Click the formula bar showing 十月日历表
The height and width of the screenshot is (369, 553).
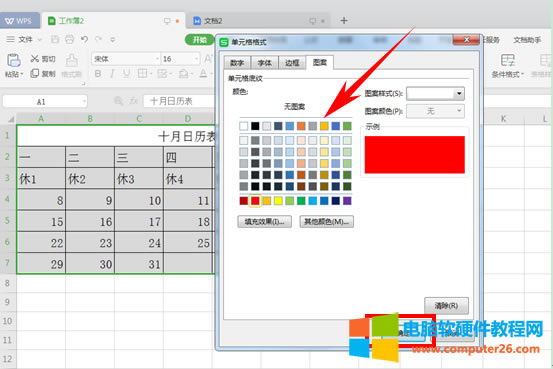(x=179, y=101)
